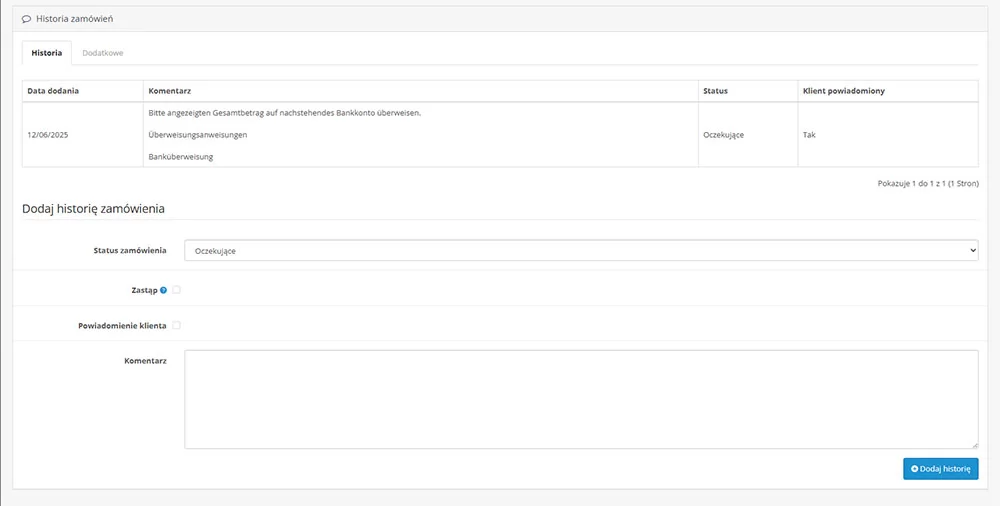Switch to the Historia tab
The width and height of the screenshot is (1000, 506).
pos(46,52)
